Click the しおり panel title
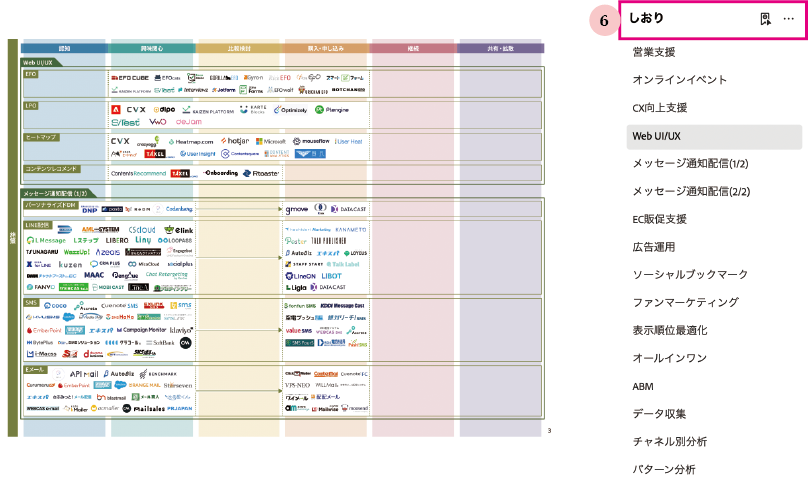 646,19
